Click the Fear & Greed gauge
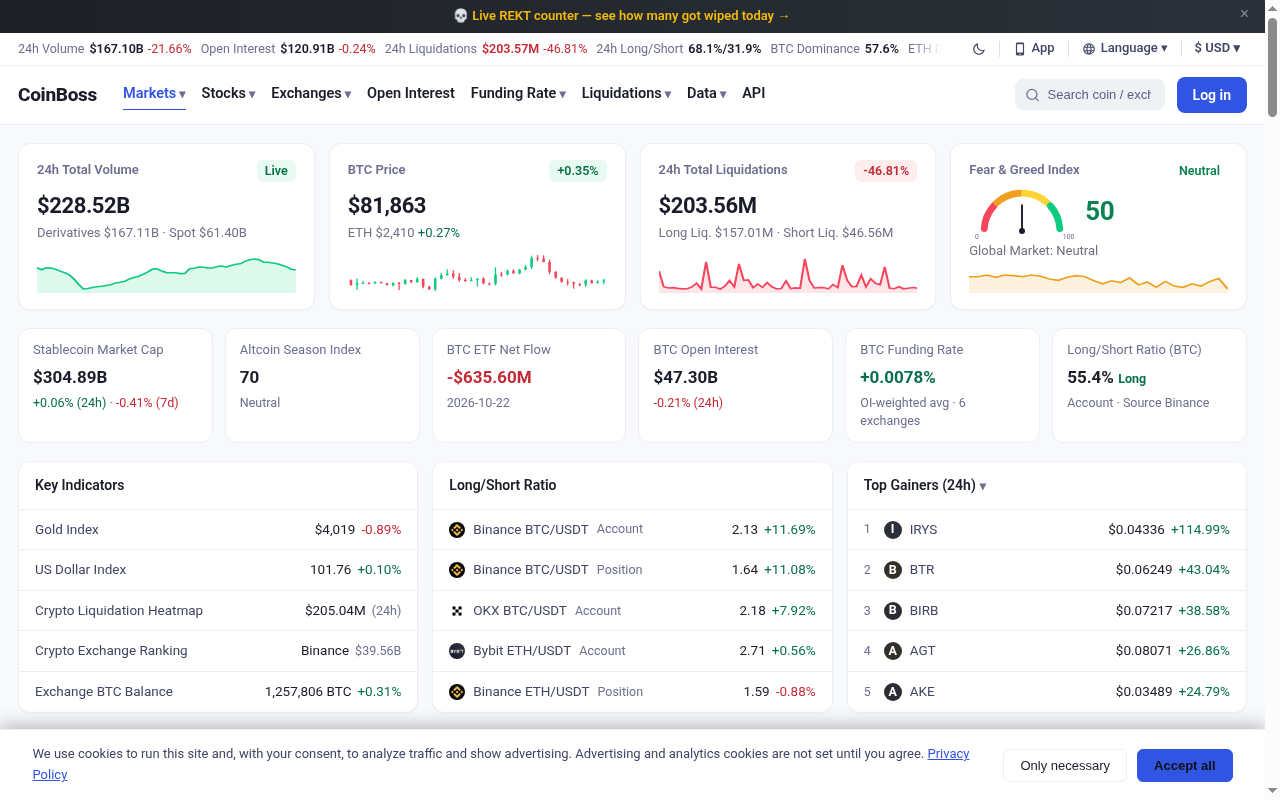 1022,213
